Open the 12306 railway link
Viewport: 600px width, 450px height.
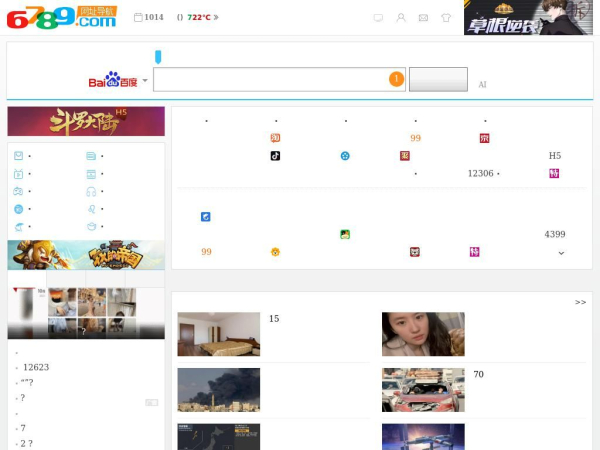(481, 173)
